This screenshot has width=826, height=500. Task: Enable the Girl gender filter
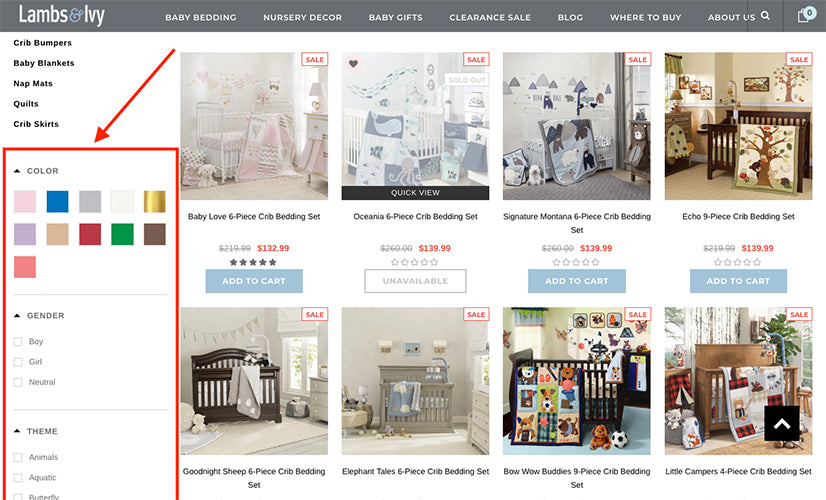[18, 362]
